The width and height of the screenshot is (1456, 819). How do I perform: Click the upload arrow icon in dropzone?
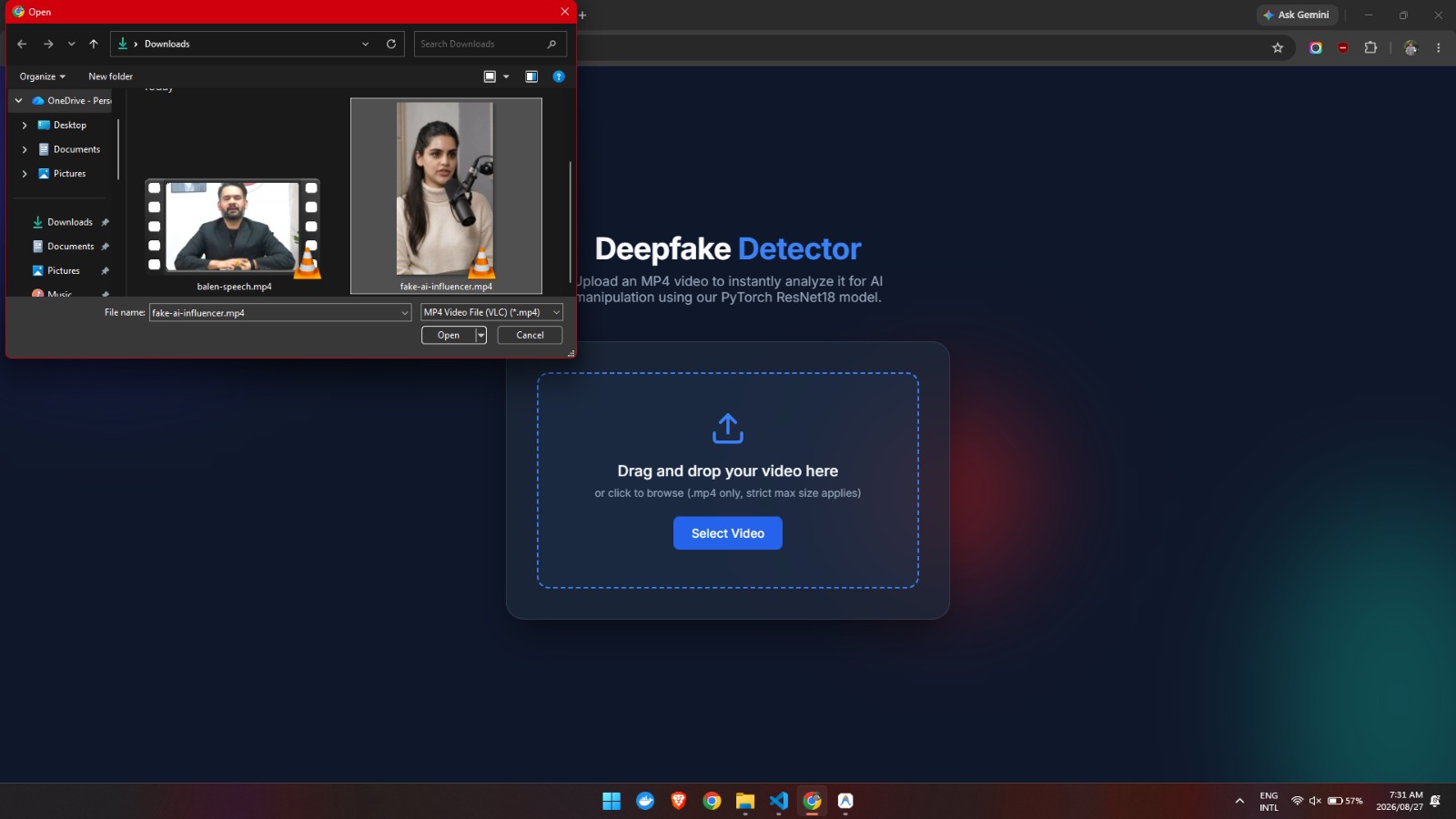point(728,429)
